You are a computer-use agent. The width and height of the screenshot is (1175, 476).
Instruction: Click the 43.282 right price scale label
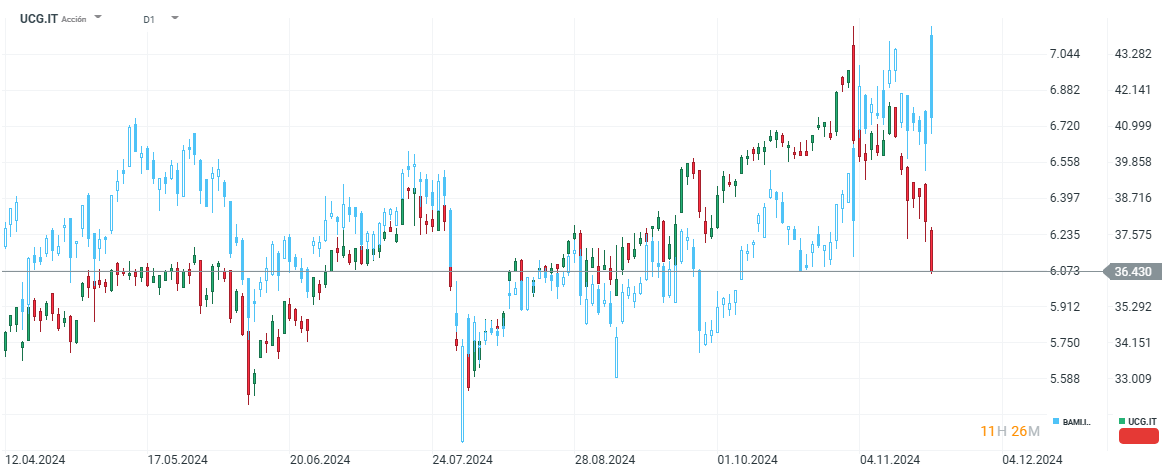(1132, 53)
